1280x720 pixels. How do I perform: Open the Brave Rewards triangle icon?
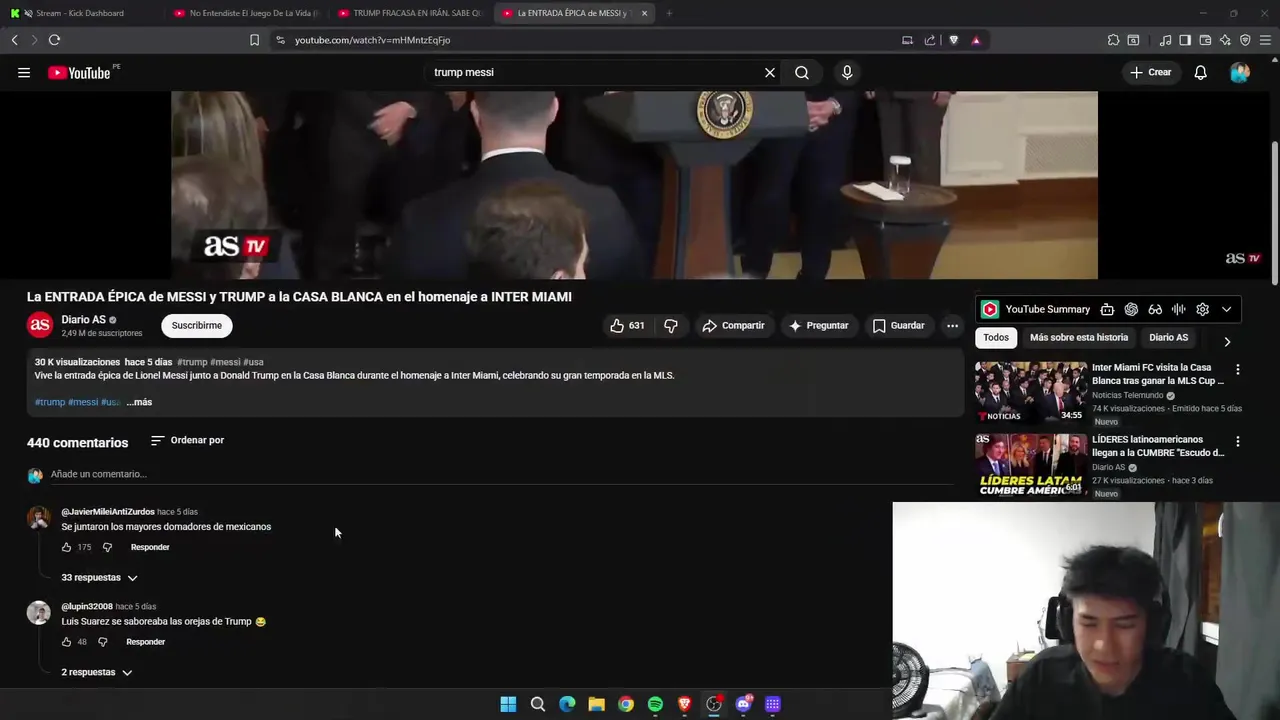(976, 40)
